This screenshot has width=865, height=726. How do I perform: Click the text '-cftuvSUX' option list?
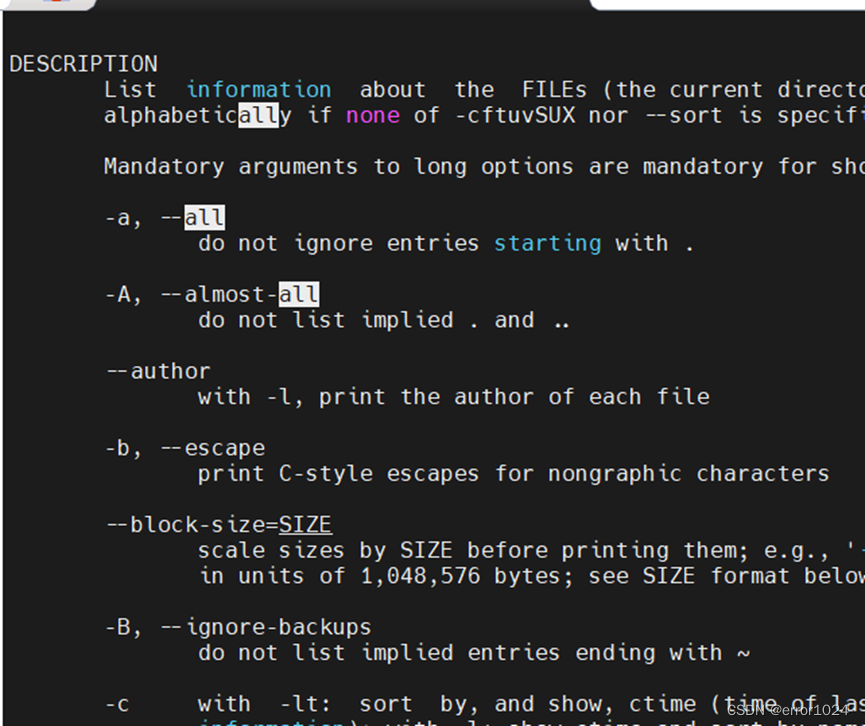click(x=515, y=115)
